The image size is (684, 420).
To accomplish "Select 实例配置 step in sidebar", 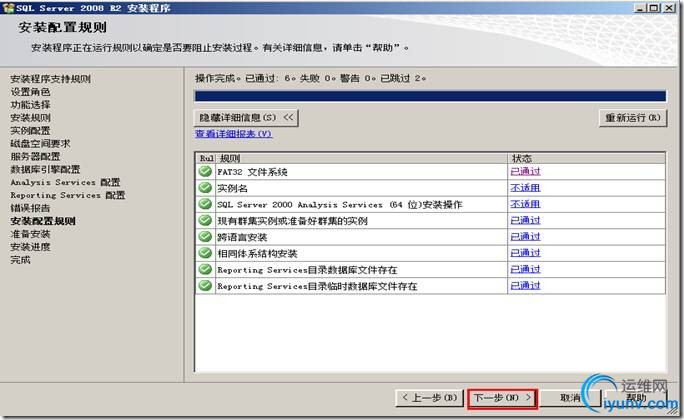I will pyautogui.click(x=31, y=130).
